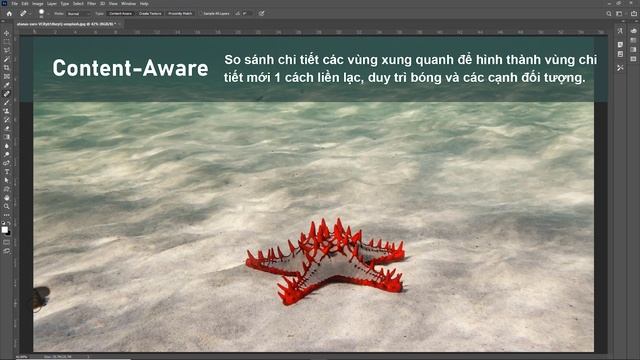
Task: Open the View menu
Action: (113, 4)
